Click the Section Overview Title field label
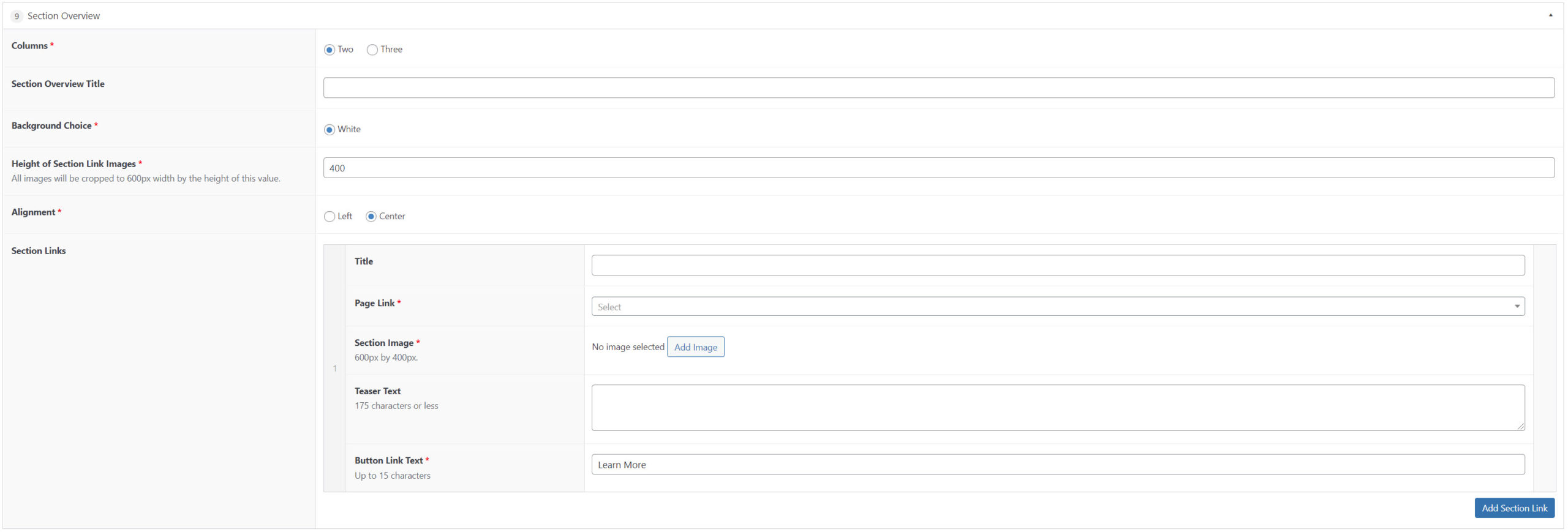The width and height of the screenshot is (1568, 532). pos(58,84)
